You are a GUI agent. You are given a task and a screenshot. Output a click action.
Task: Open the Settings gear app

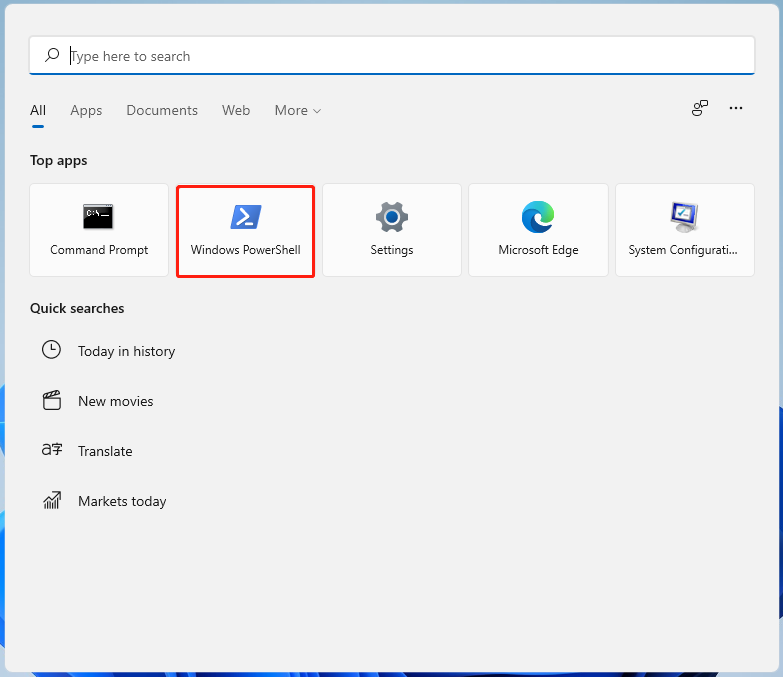point(392,230)
